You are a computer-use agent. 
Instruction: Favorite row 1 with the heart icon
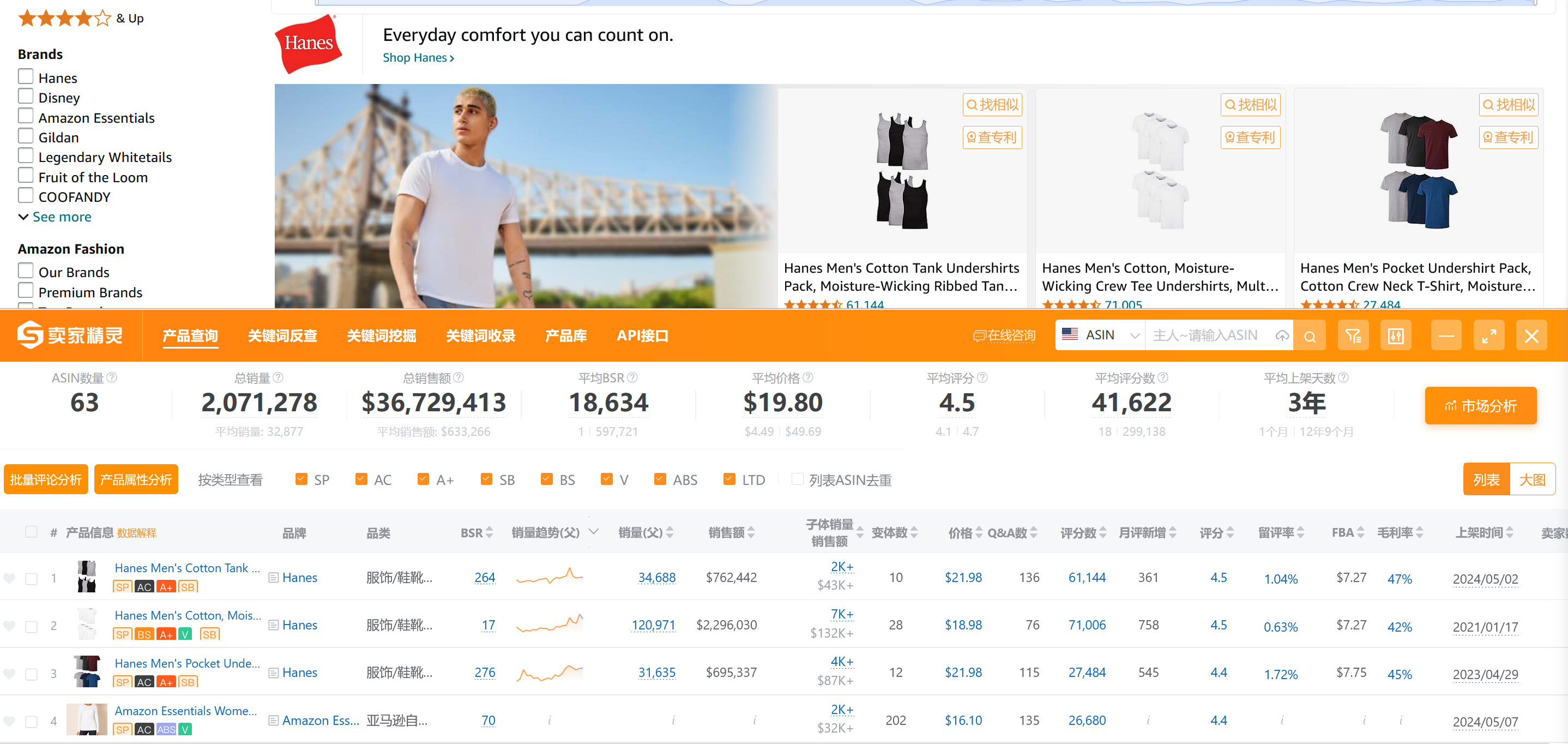[x=9, y=578]
